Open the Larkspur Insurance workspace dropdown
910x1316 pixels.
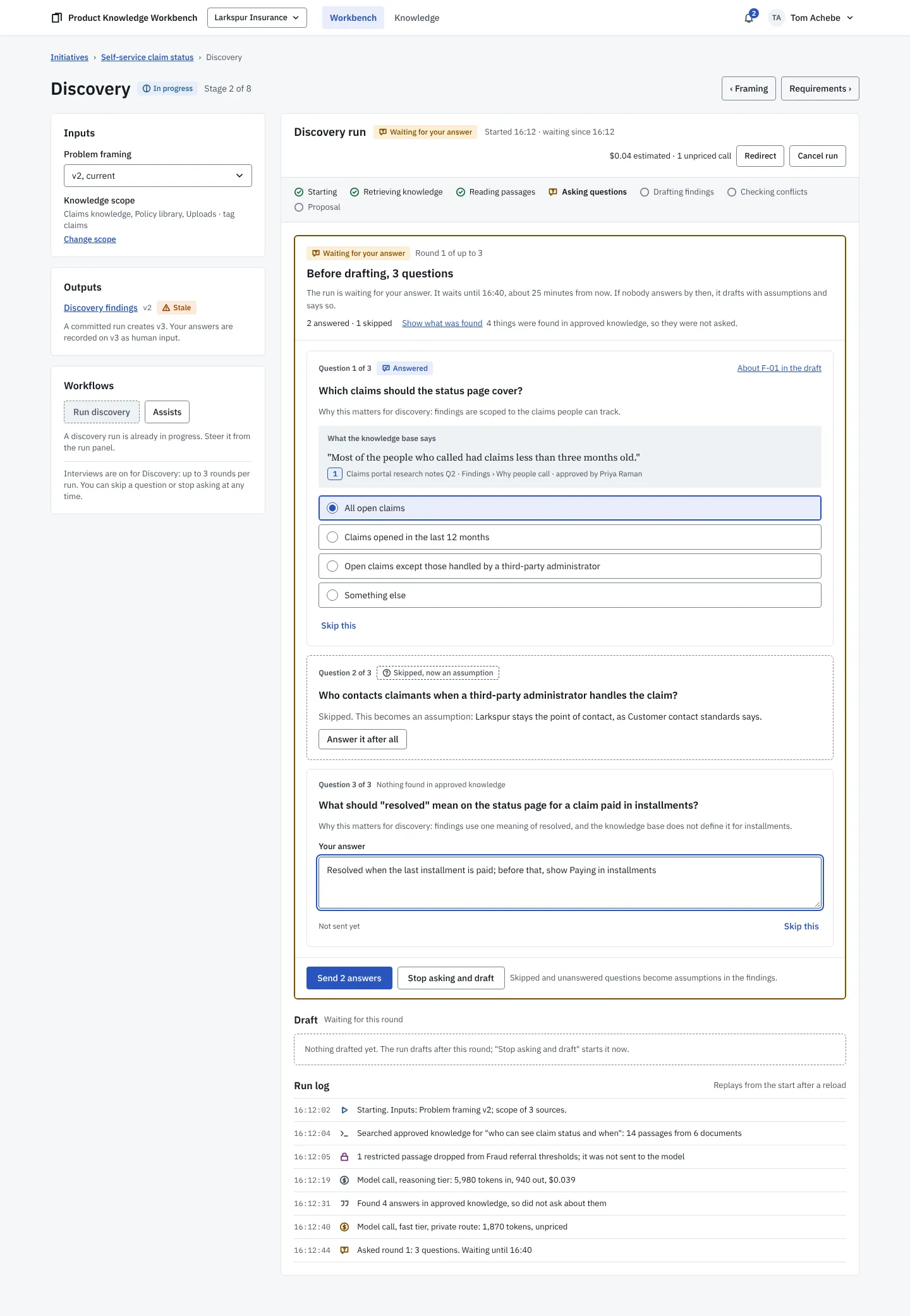coord(257,18)
